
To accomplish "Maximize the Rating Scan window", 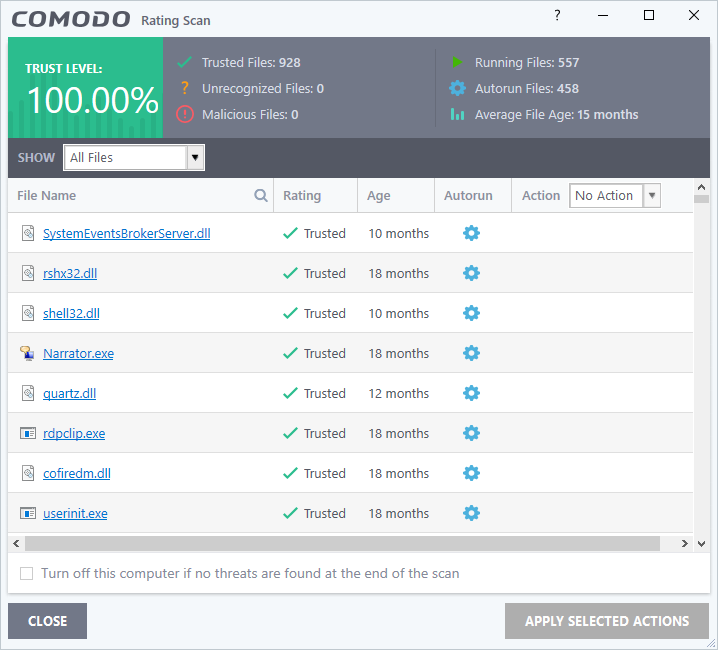I will pyautogui.click(x=648, y=16).
